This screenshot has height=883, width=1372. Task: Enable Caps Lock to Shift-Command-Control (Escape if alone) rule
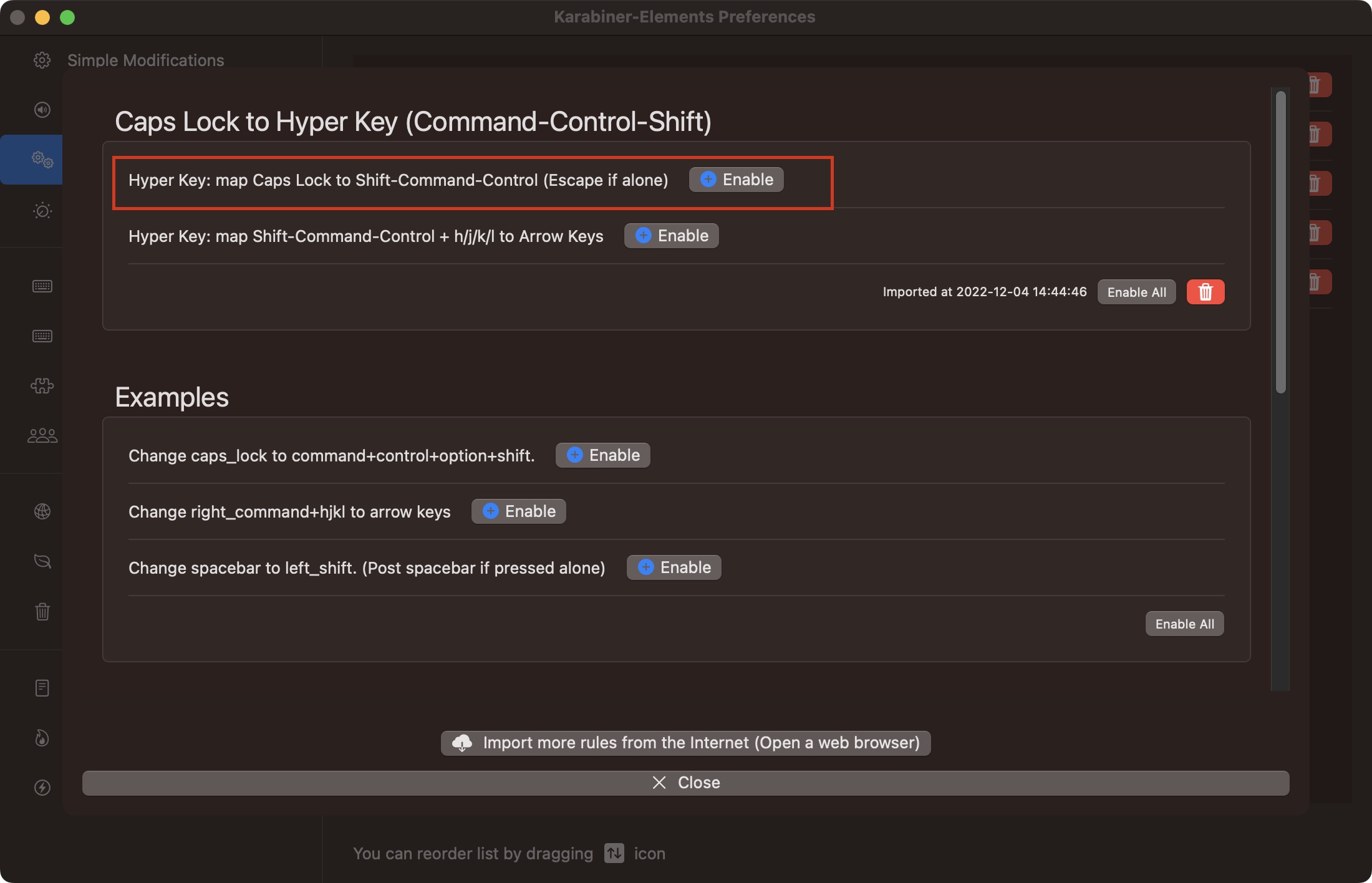(x=737, y=180)
